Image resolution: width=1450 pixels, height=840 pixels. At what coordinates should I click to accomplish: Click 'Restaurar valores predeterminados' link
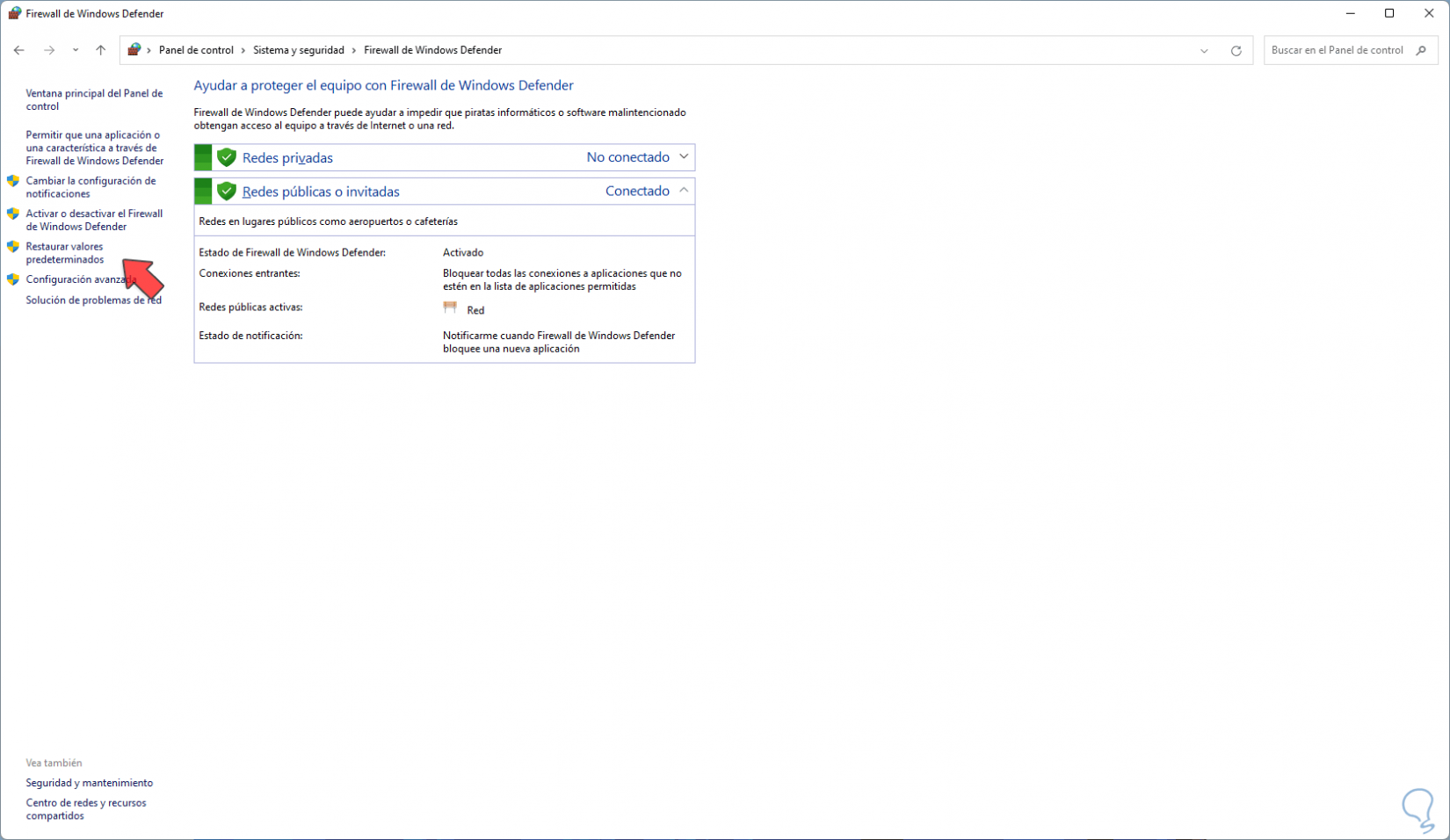pyautogui.click(x=65, y=253)
